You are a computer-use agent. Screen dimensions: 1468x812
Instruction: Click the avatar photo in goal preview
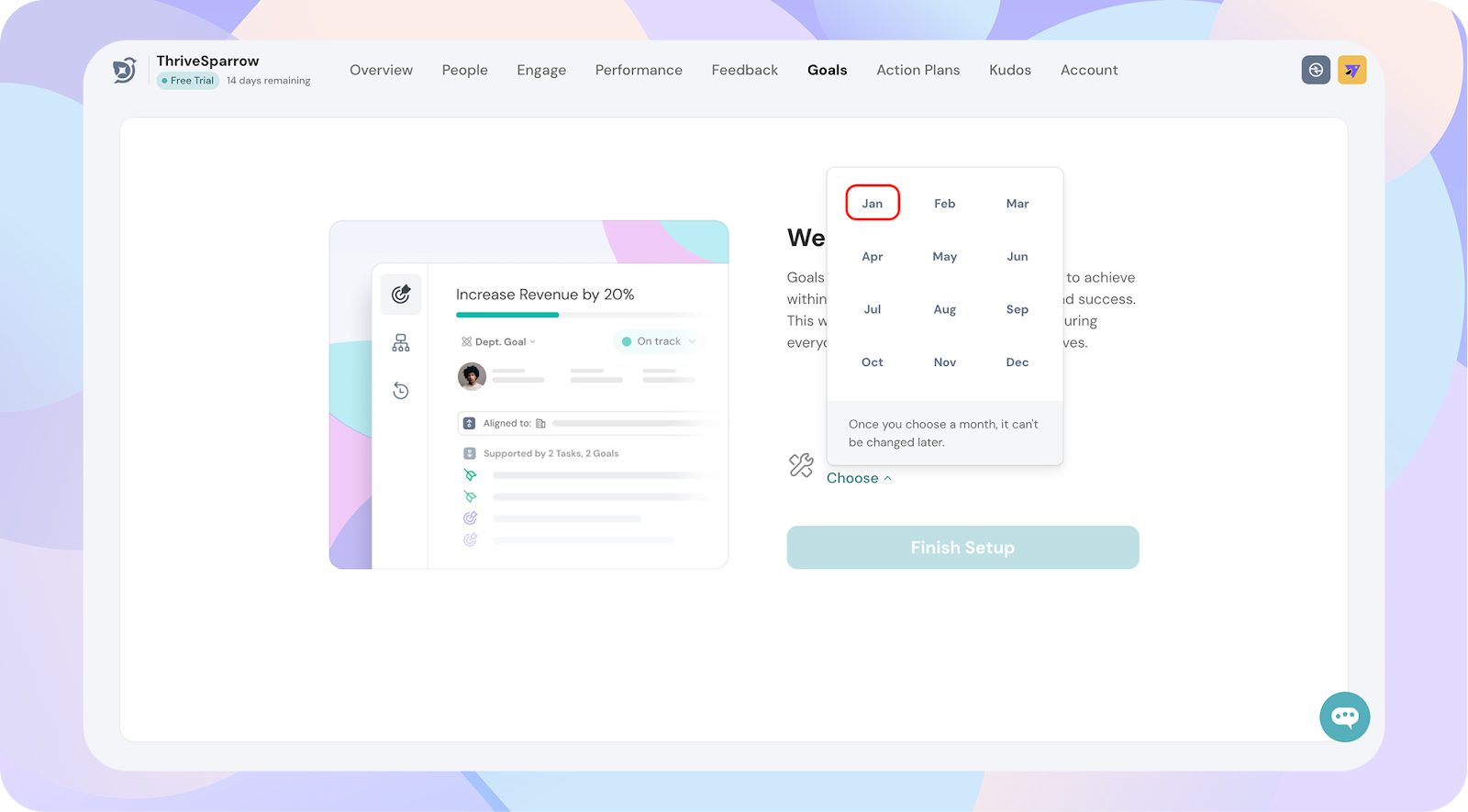[472, 376]
